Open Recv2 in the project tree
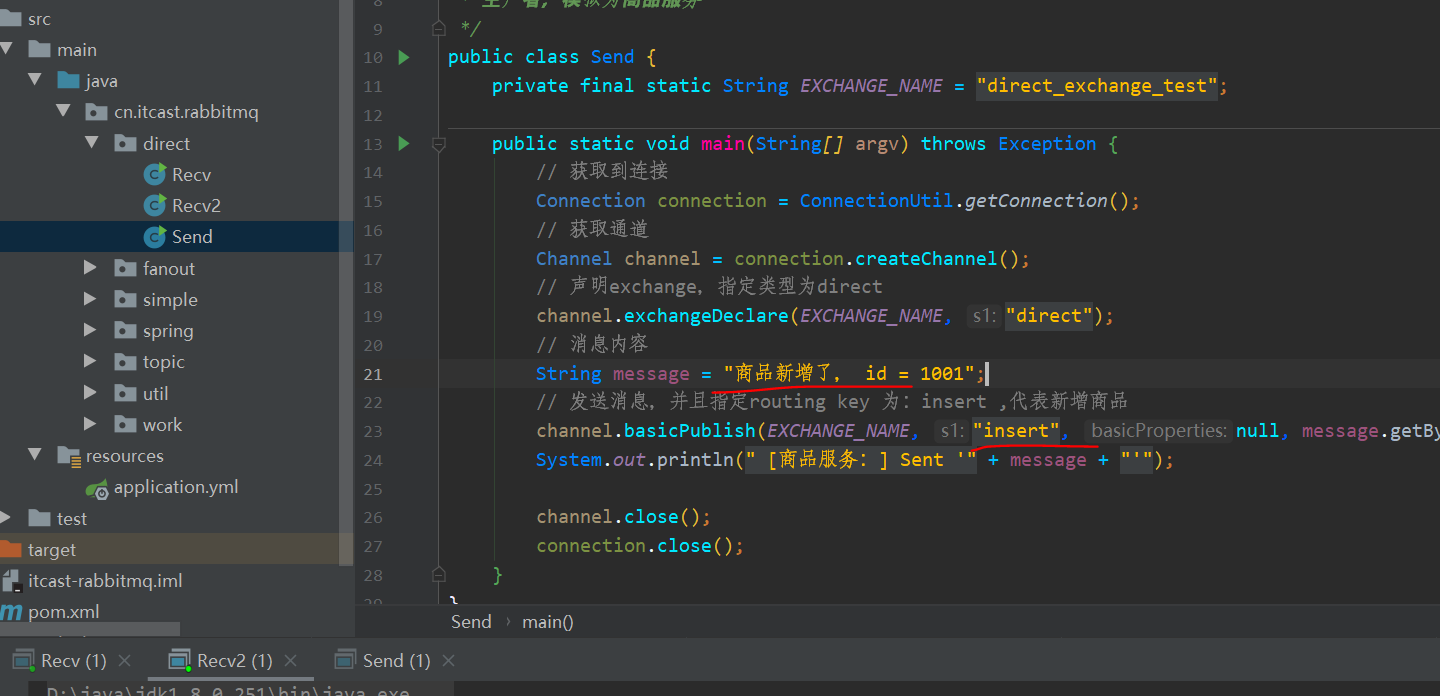1440x696 pixels. click(196, 206)
